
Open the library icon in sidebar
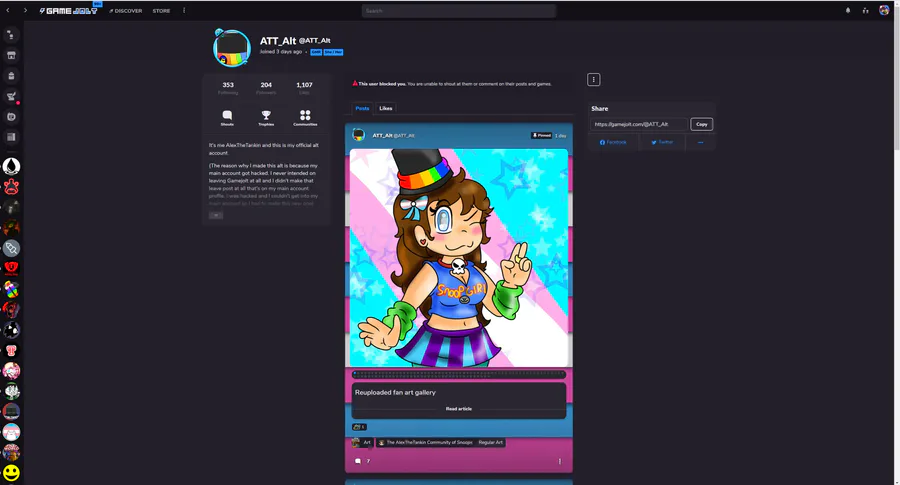coord(11,137)
